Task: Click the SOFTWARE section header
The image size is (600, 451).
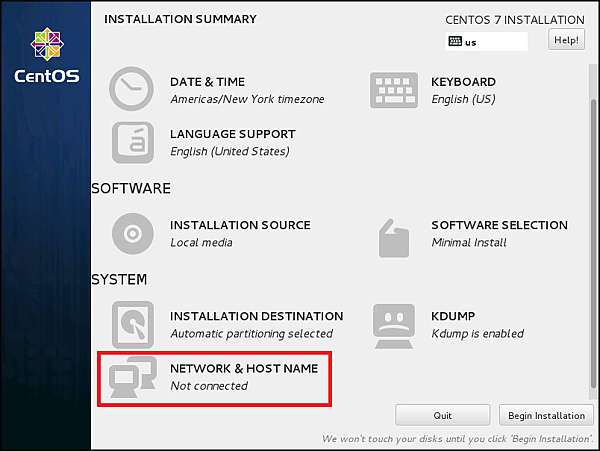Action: point(131,189)
